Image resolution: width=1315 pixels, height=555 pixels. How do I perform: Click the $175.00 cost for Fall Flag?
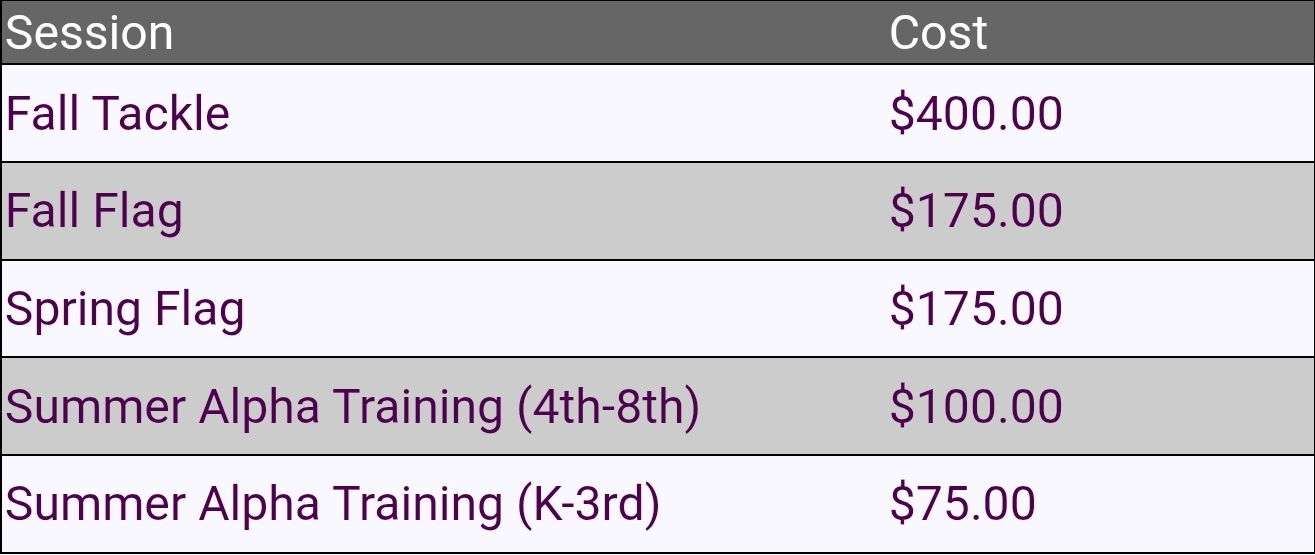click(976, 211)
